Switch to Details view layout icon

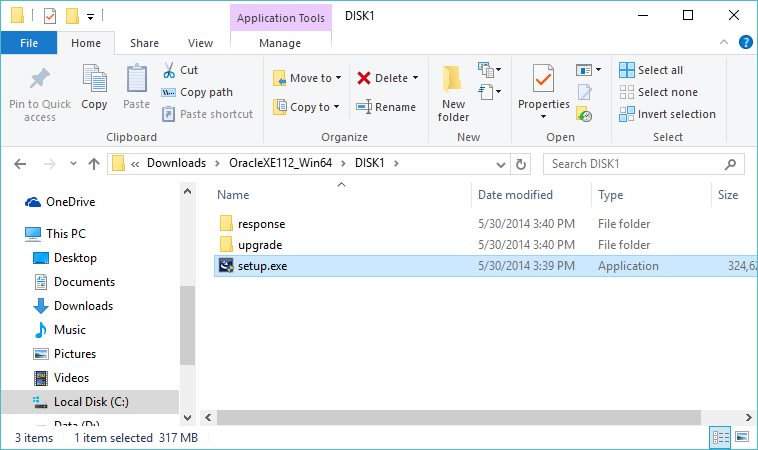[x=720, y=437]
